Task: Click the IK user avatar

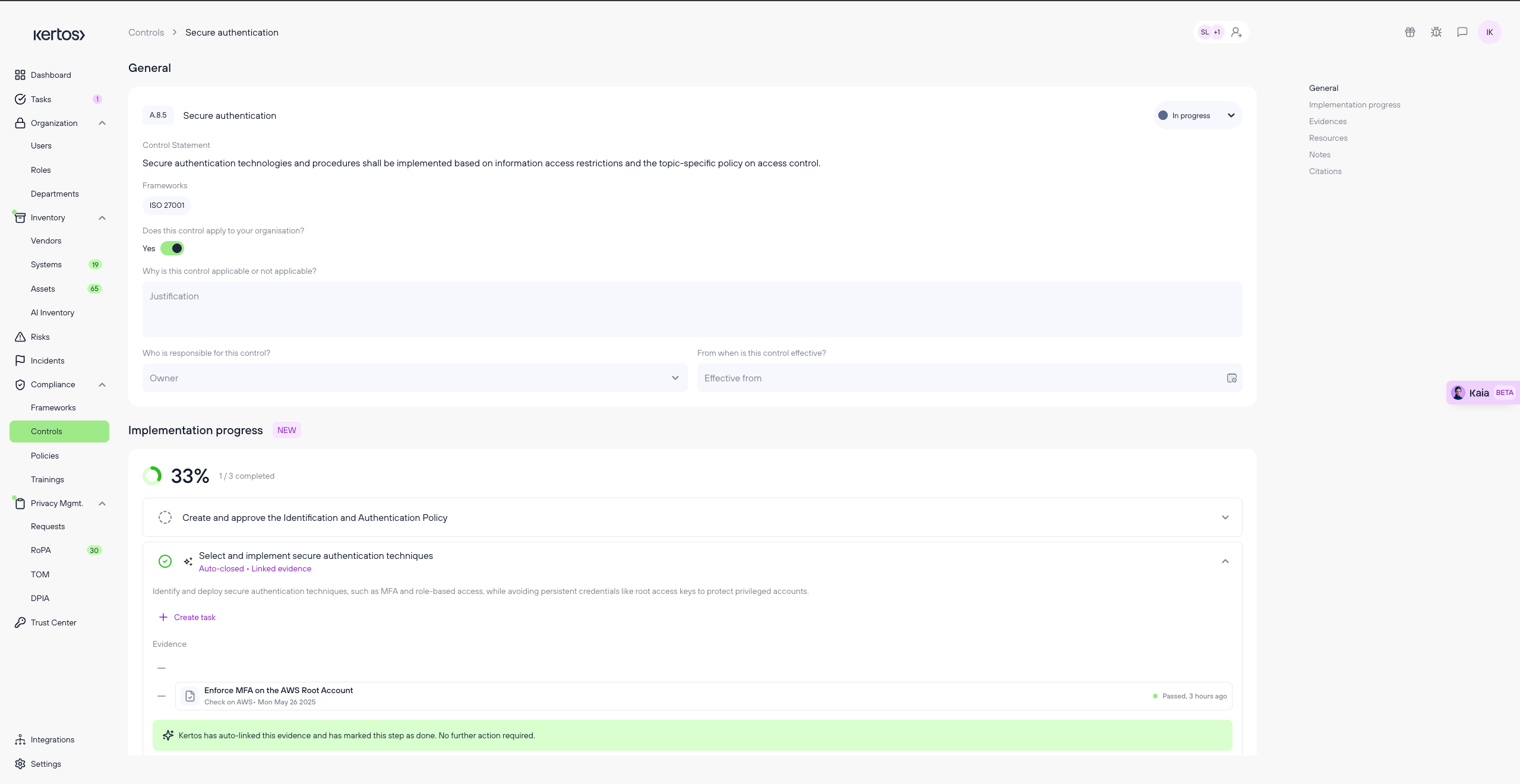Action: coord(1489,32)
